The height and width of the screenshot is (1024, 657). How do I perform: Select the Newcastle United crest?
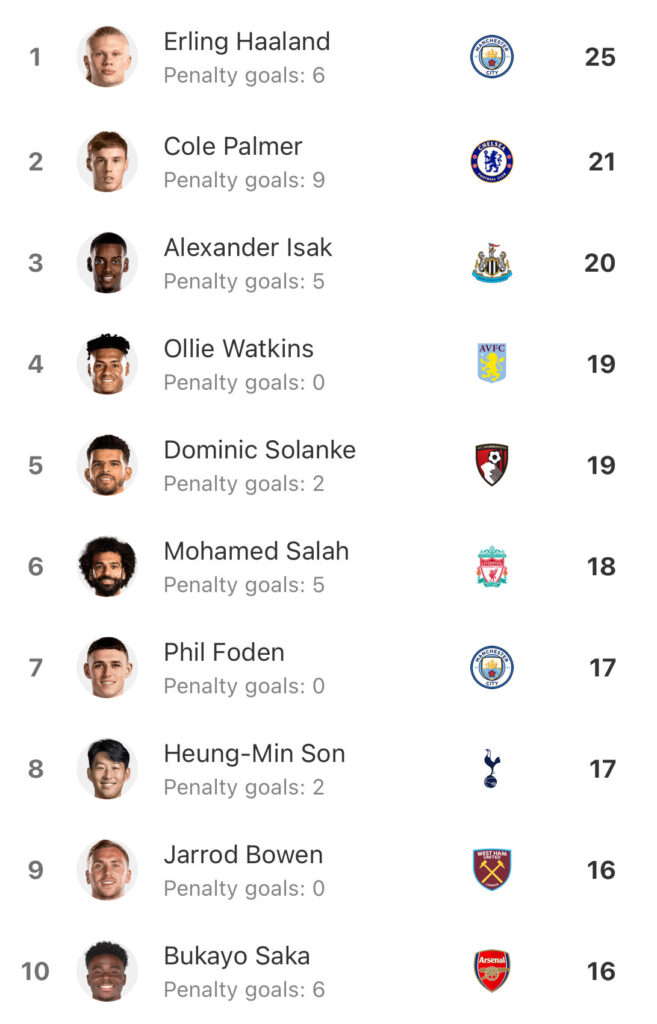point(492,263)
